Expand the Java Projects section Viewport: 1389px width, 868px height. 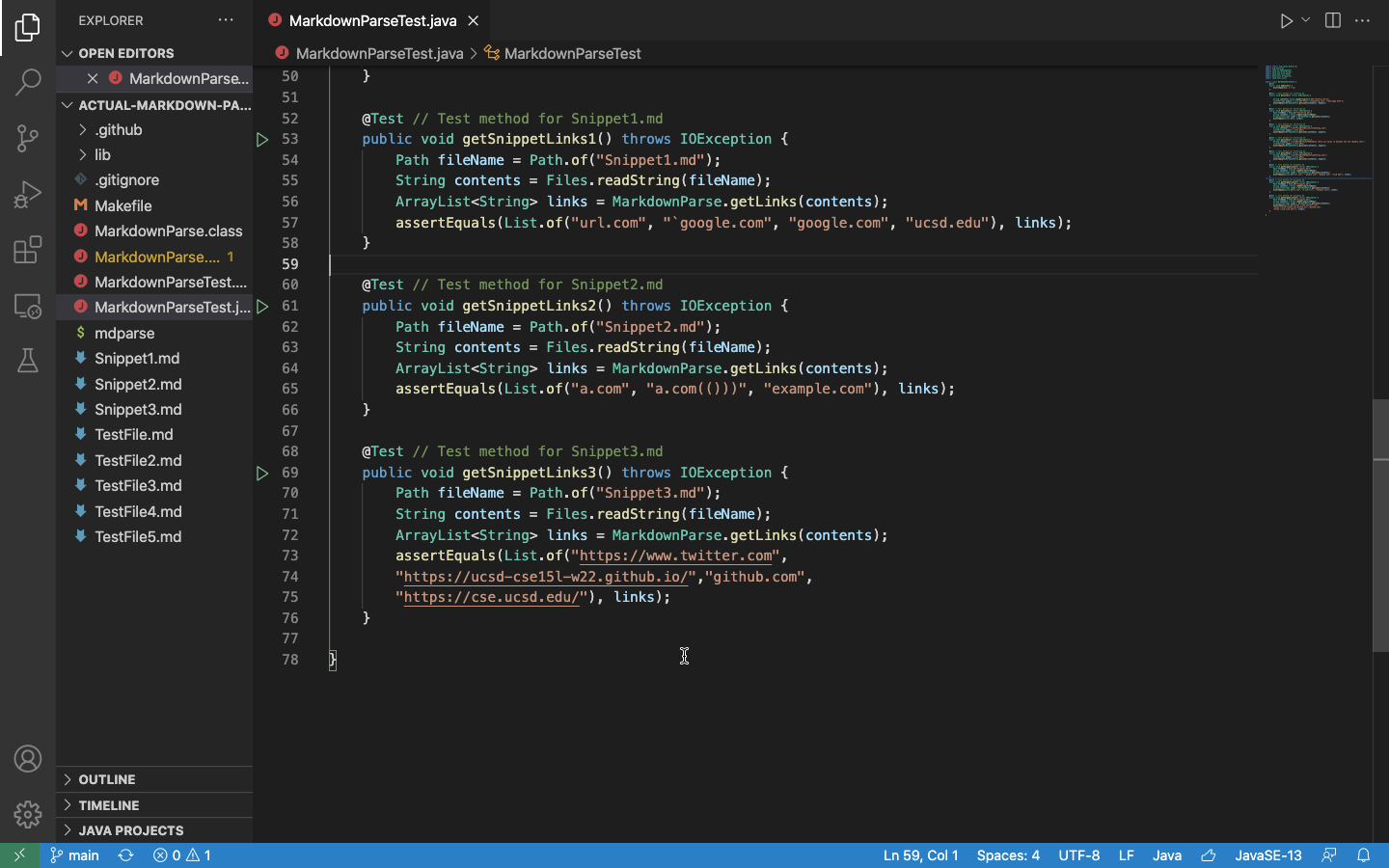pyautogui.click(x=154, y=830)
